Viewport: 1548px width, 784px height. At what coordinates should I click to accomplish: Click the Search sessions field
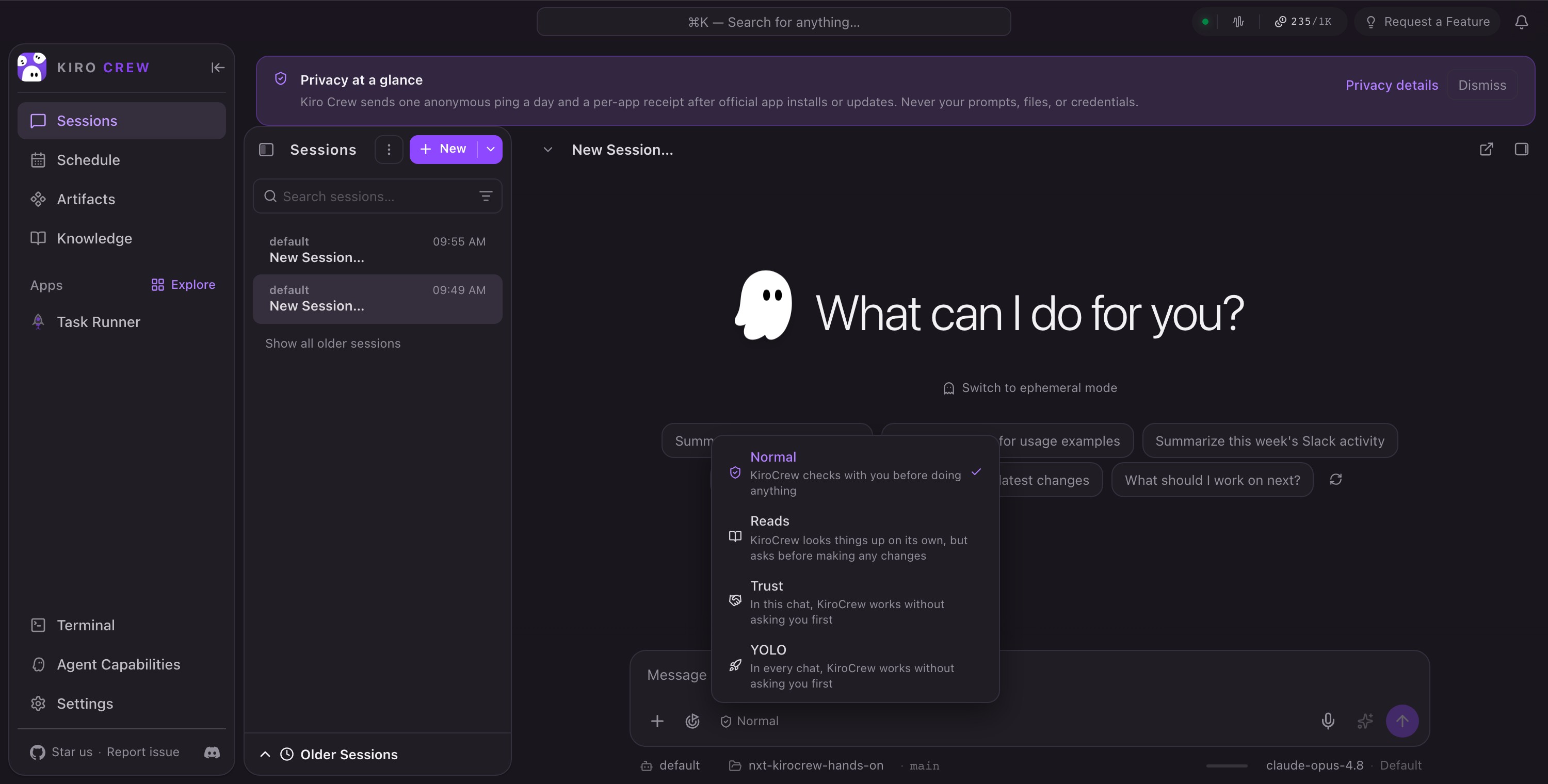tap(377, 197)
